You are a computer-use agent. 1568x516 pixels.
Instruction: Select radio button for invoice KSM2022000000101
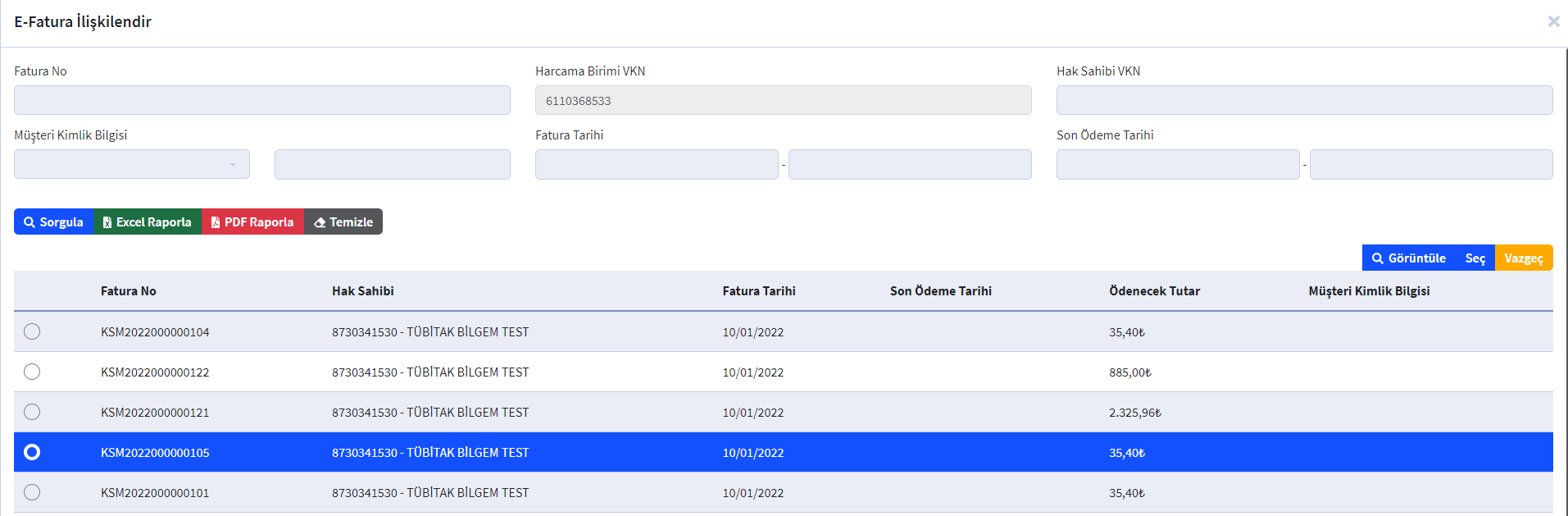[32, 492]
